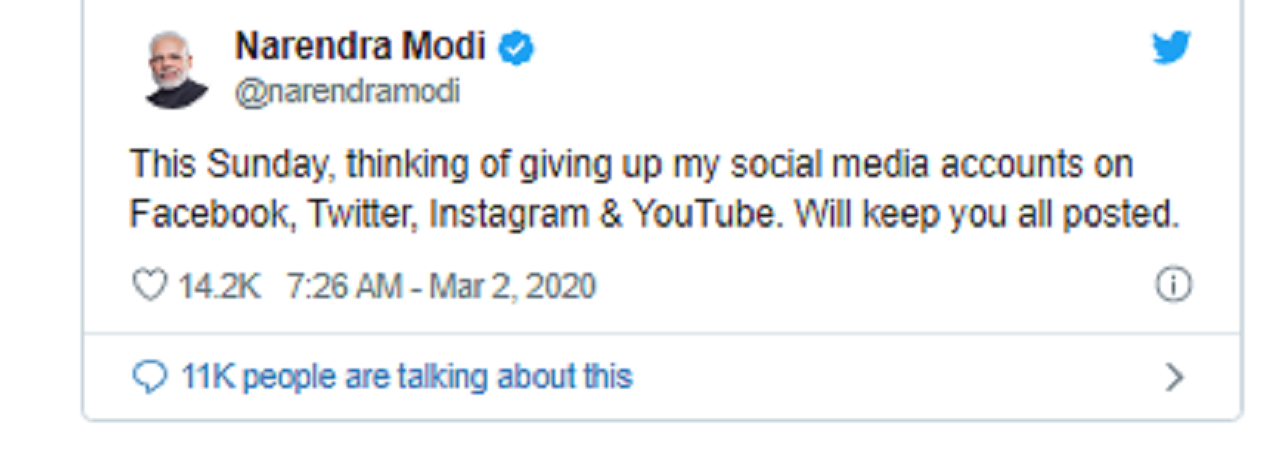Like the tweet with the heart icon
This screenshot has width=1287, height=450.
coord(149,287)
